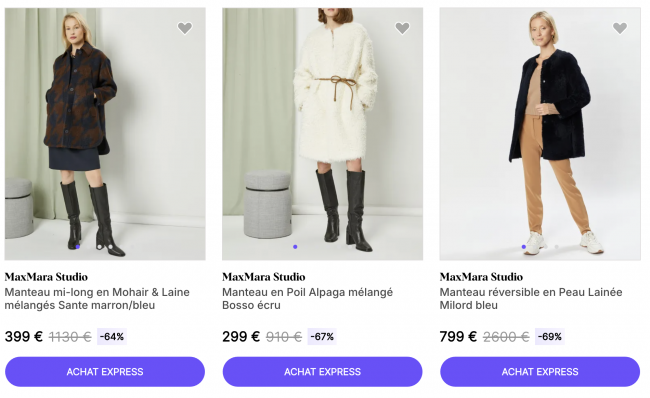The width and height of the screenshot is (650, 398).
Task: Open Manteau mi-long en Mohair & Laine title
Action: pyautogui.click(x=97, y=298)
